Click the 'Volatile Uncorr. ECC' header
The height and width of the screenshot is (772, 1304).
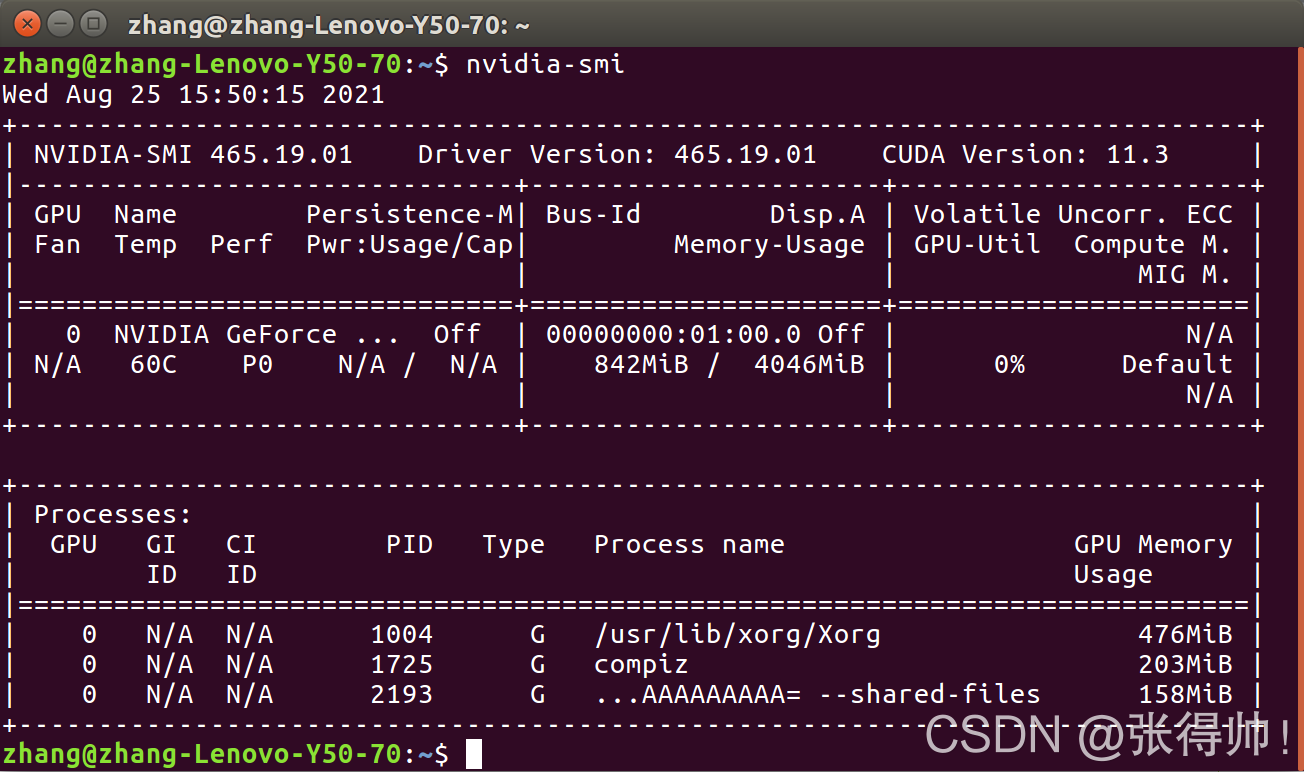[x=1073, y=215]
